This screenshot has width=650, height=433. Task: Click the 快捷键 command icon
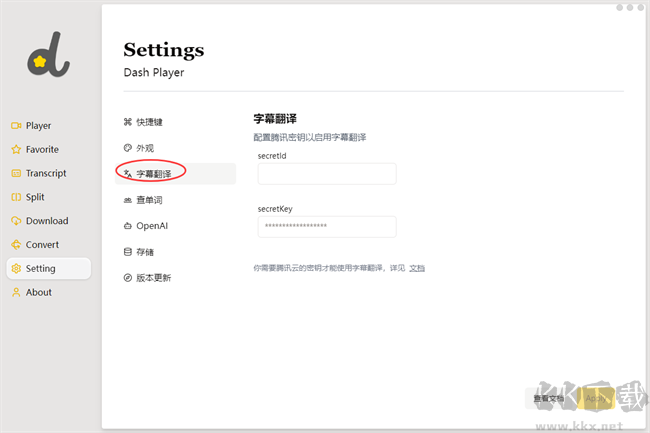128,122
